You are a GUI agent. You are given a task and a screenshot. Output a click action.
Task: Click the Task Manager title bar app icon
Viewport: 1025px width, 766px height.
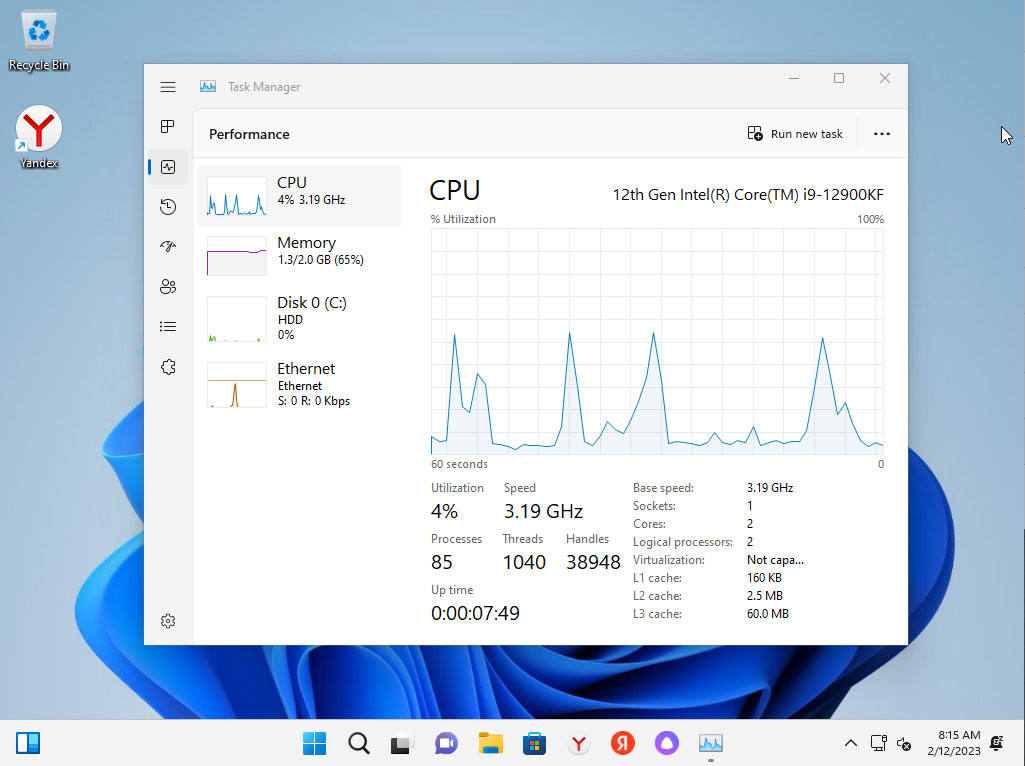[x=208, y=86]
